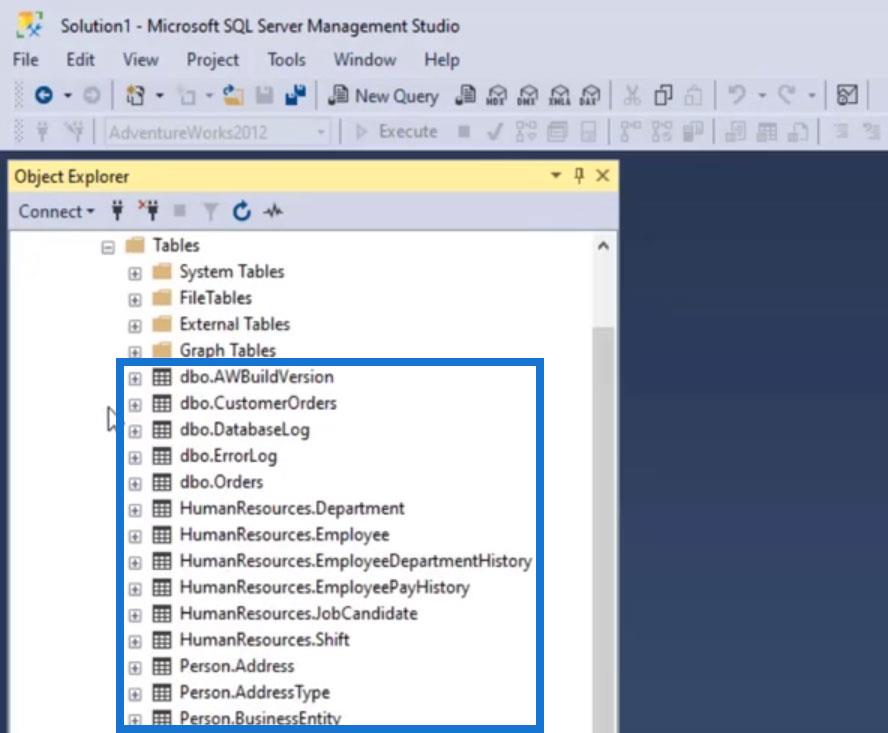The image size is (888, 733).
Task: Open the Tools menu
Action: 287,59
